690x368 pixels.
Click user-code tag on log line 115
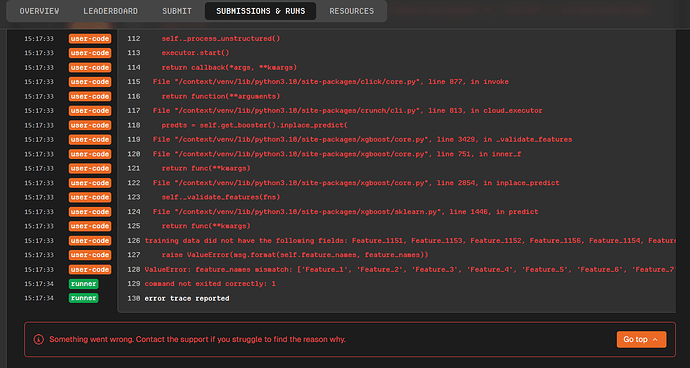tap(90, 82)
